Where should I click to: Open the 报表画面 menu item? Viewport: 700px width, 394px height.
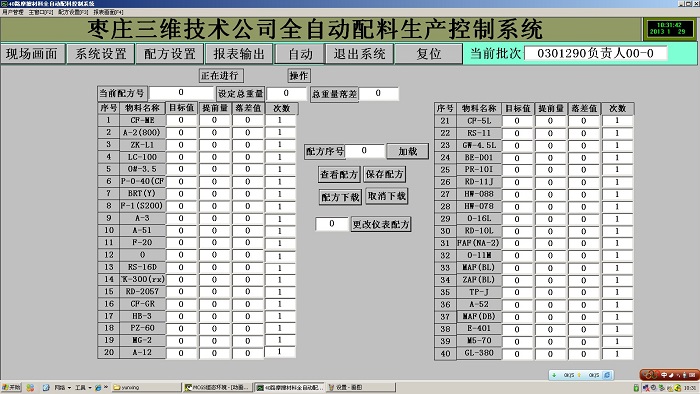[108, 12]
